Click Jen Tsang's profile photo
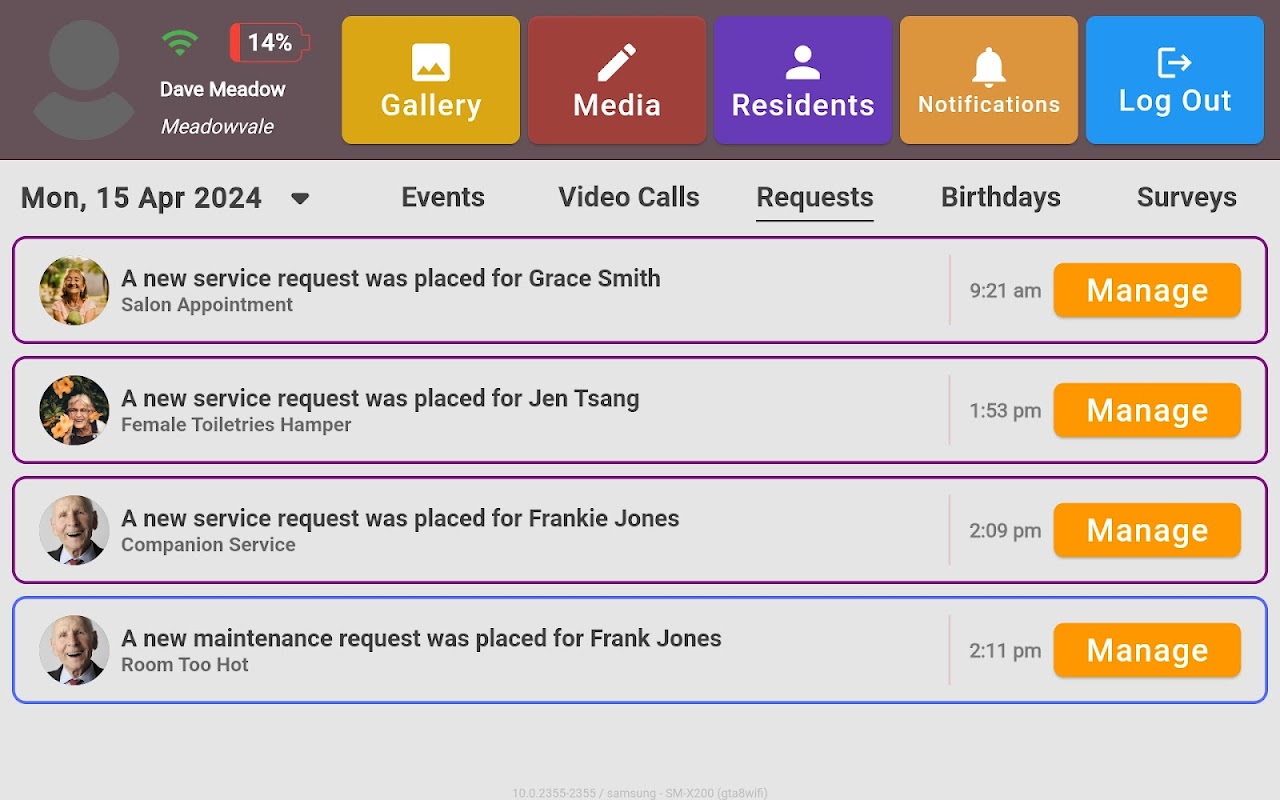The width and height of the screenshot is (1280, 800). coord(74,410)
